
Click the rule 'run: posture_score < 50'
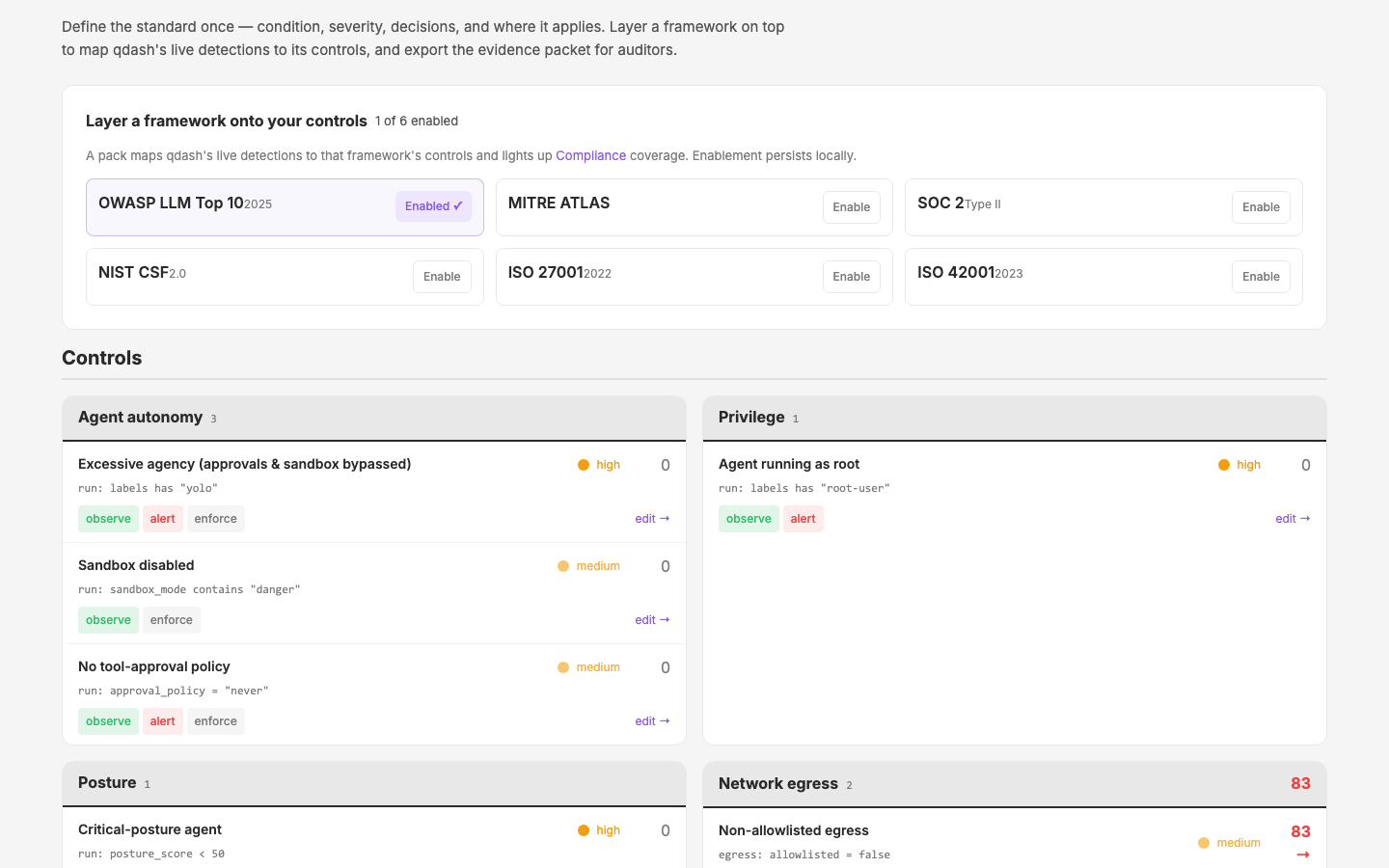tap(151, 854)
